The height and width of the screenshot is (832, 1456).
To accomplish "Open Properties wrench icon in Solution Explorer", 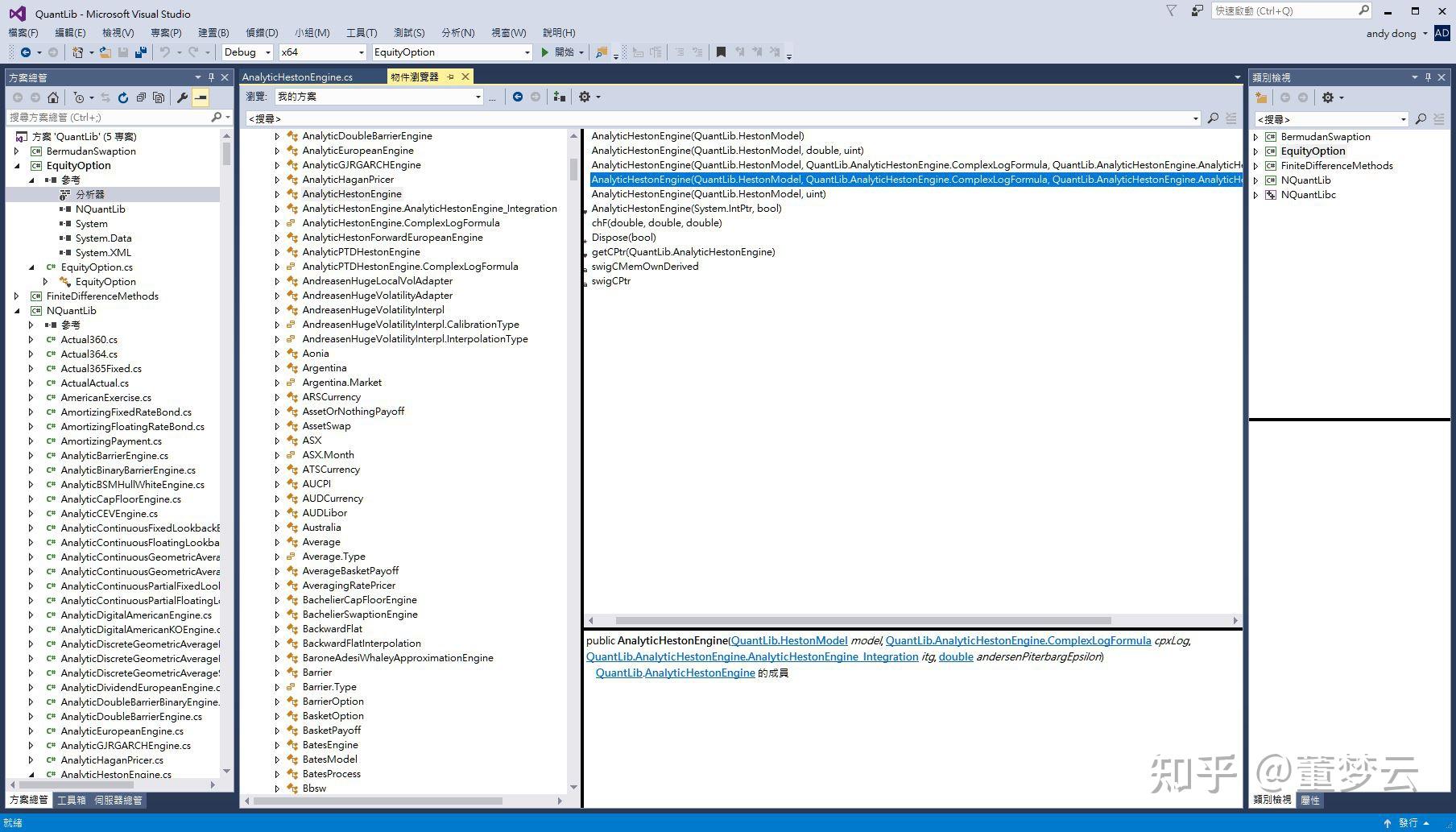I will click(183, 97).
